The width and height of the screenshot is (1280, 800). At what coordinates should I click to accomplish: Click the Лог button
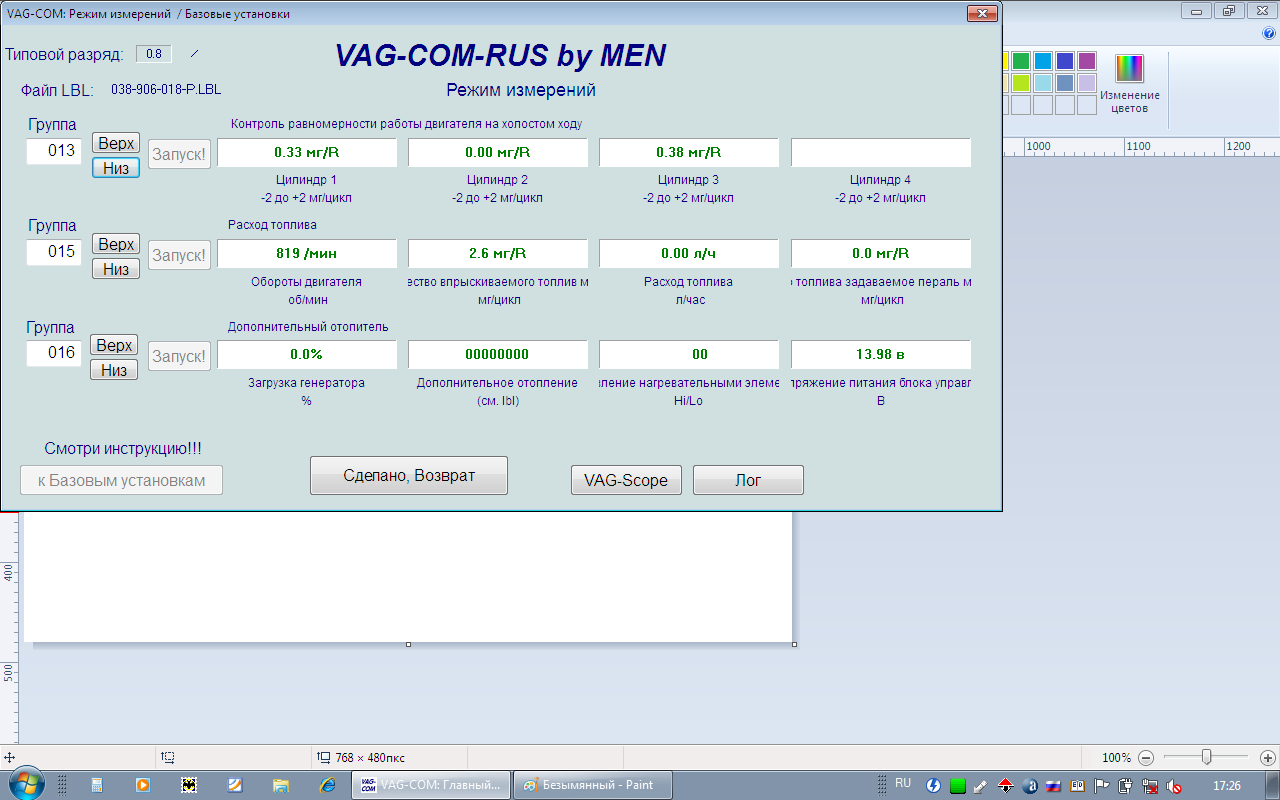pyautogui.click(x=748, y=480)
